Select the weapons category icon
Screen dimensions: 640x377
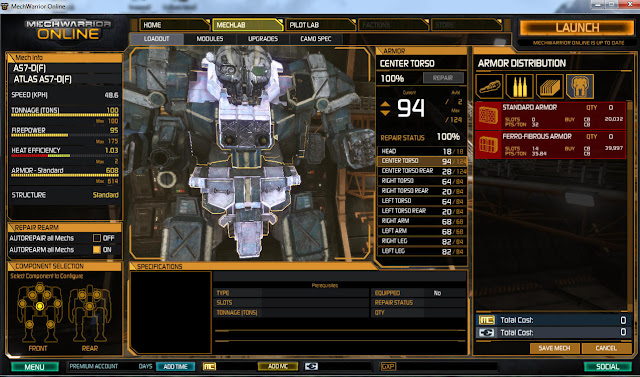[489, 86]
